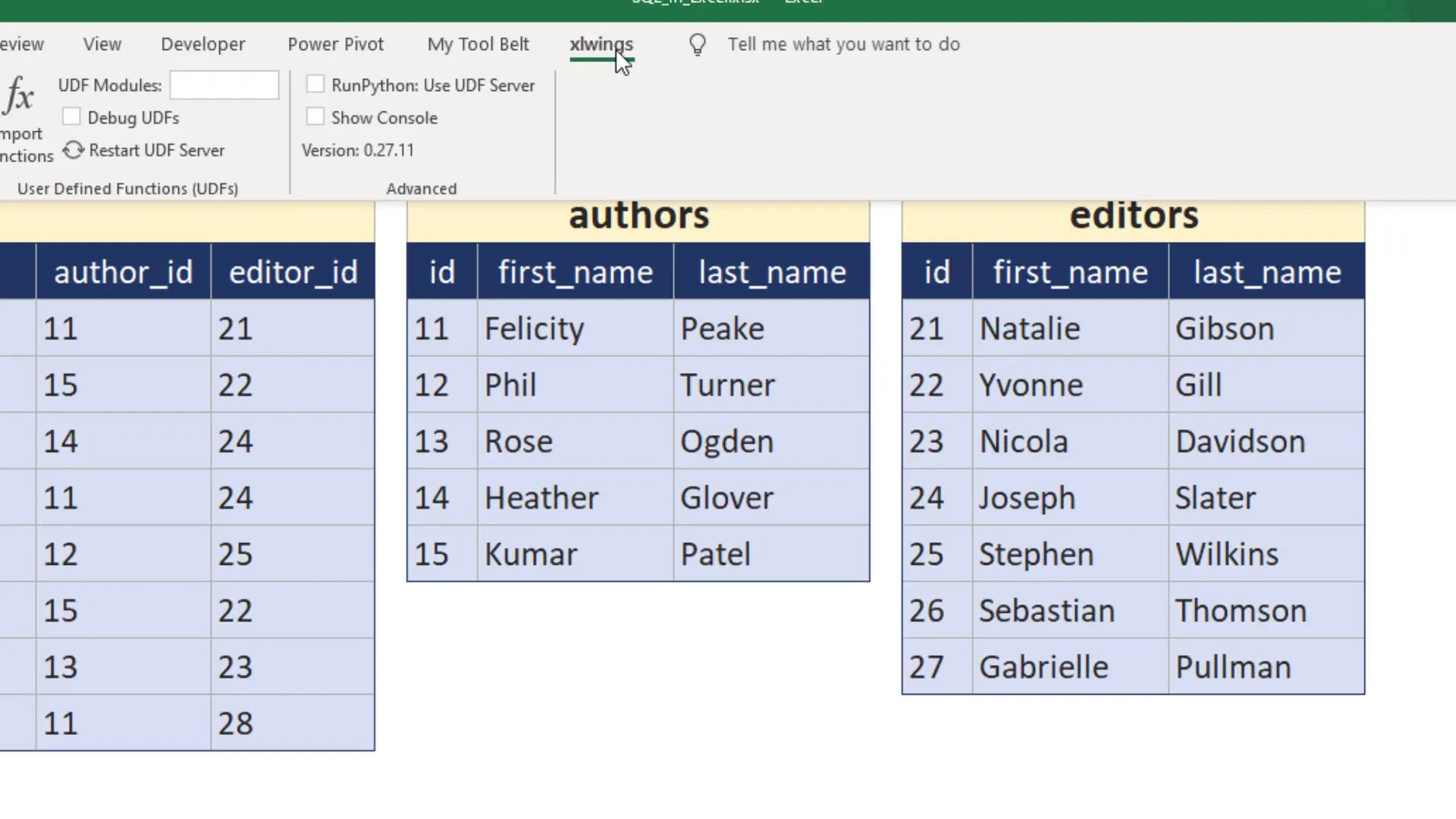The image size is (1456, 819).
Task: Switch to the Developer ribbon tab
Action: pos(202,44)
